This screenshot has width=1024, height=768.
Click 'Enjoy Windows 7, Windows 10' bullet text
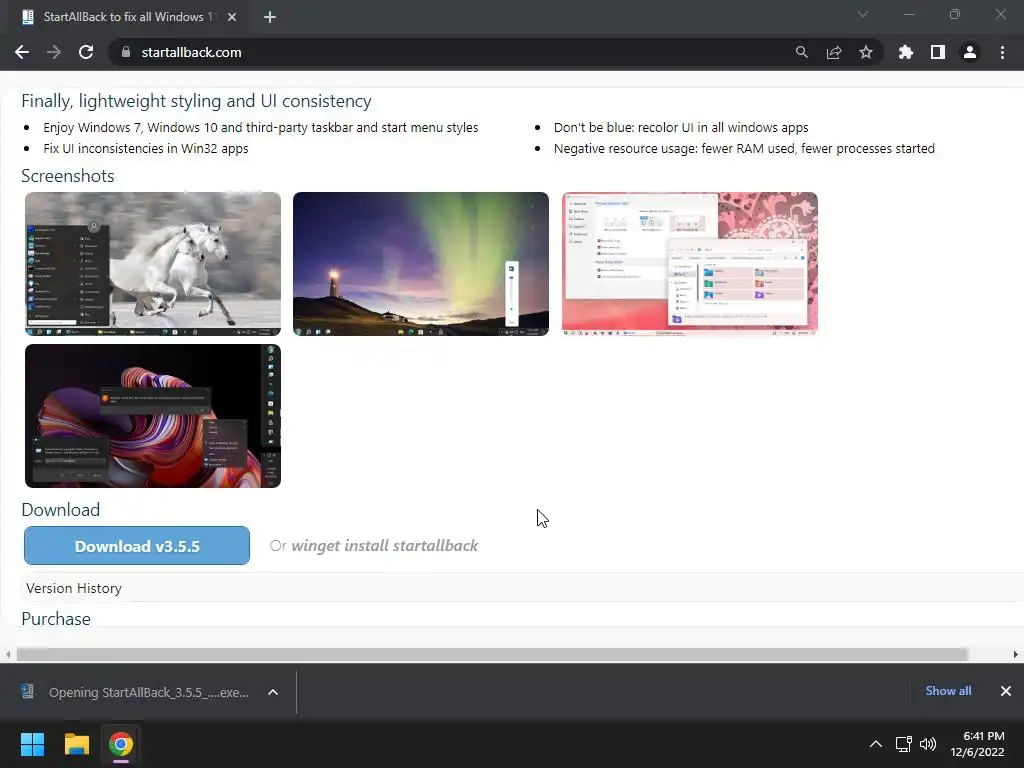coord(261,127)
